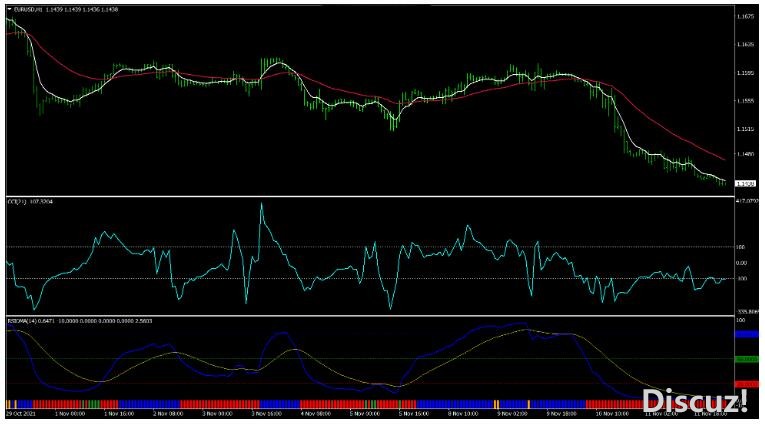Select the EURUSD,H1 chart title text

[x=28, y=9]
